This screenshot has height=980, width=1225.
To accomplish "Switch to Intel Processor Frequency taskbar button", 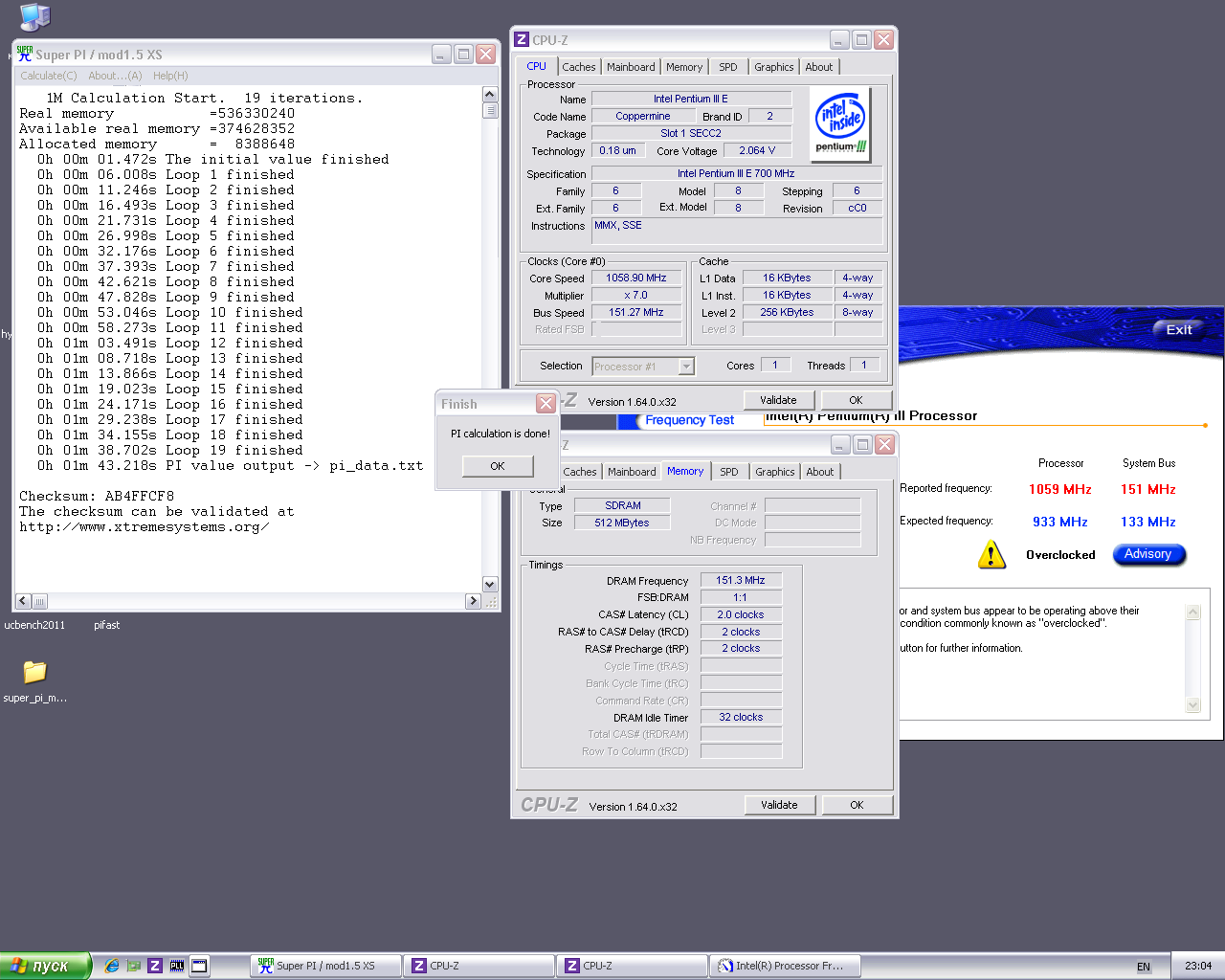I will pos(786,966).
